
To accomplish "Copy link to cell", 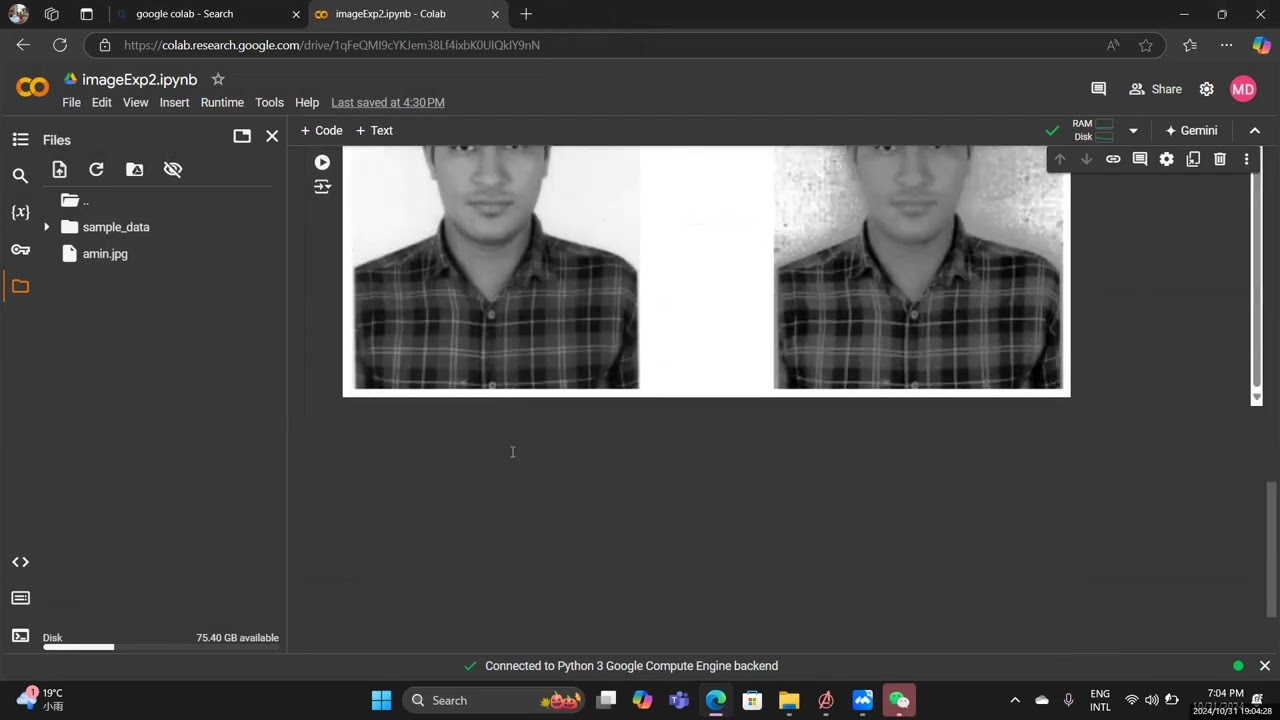I will [x=1113, y=159].
